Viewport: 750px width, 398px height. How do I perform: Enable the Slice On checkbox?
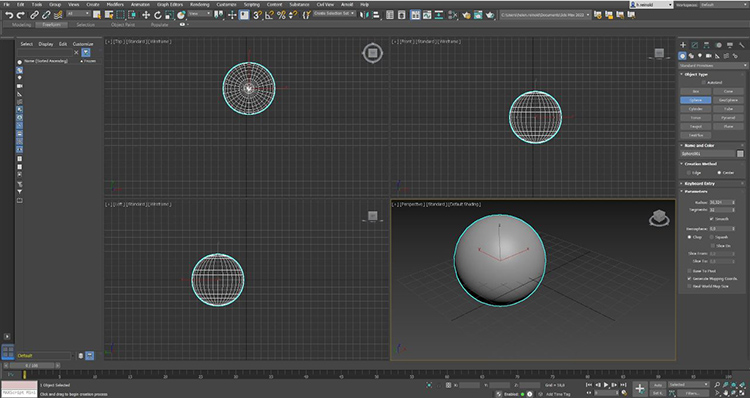[x=713, y=246]
